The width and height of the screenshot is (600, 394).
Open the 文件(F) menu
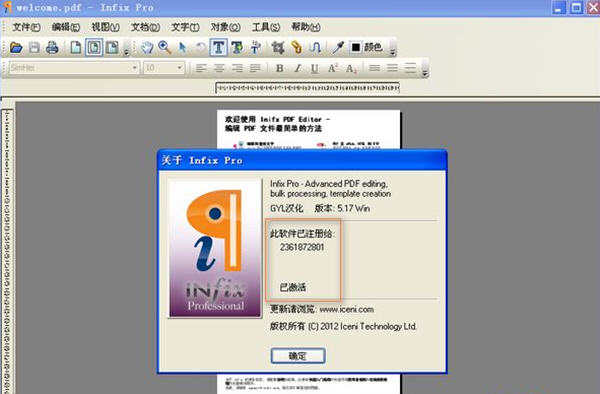pyautogui.click(x=26, y=27)
